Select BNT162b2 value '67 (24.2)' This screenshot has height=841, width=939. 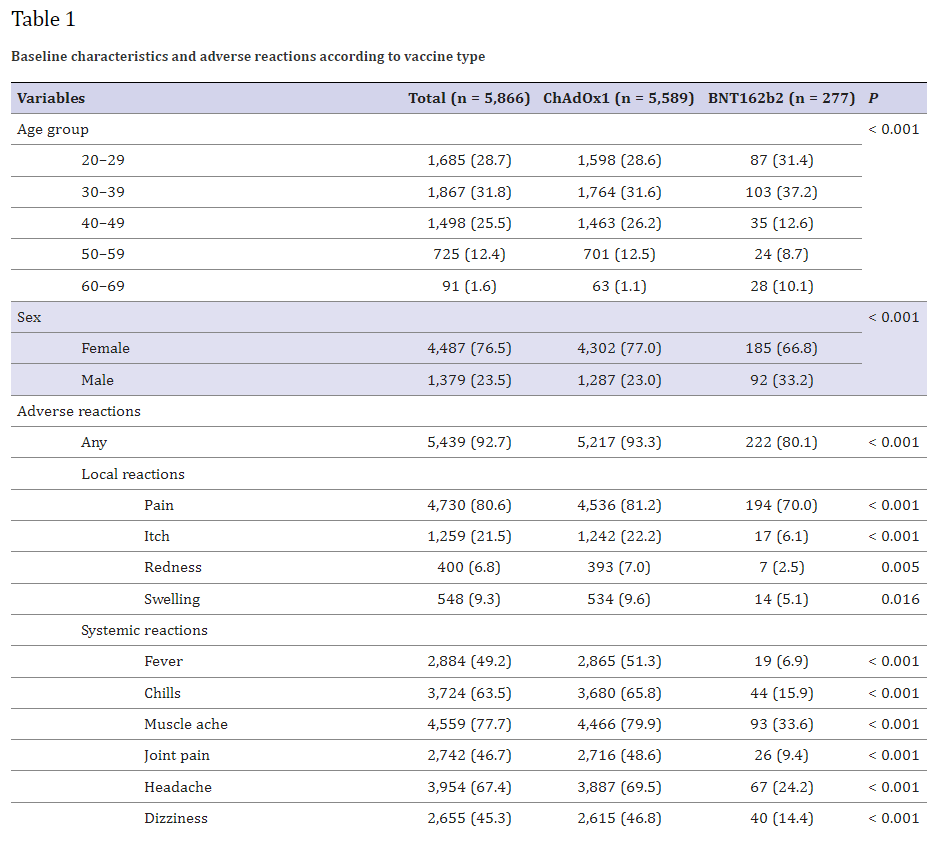782,788
